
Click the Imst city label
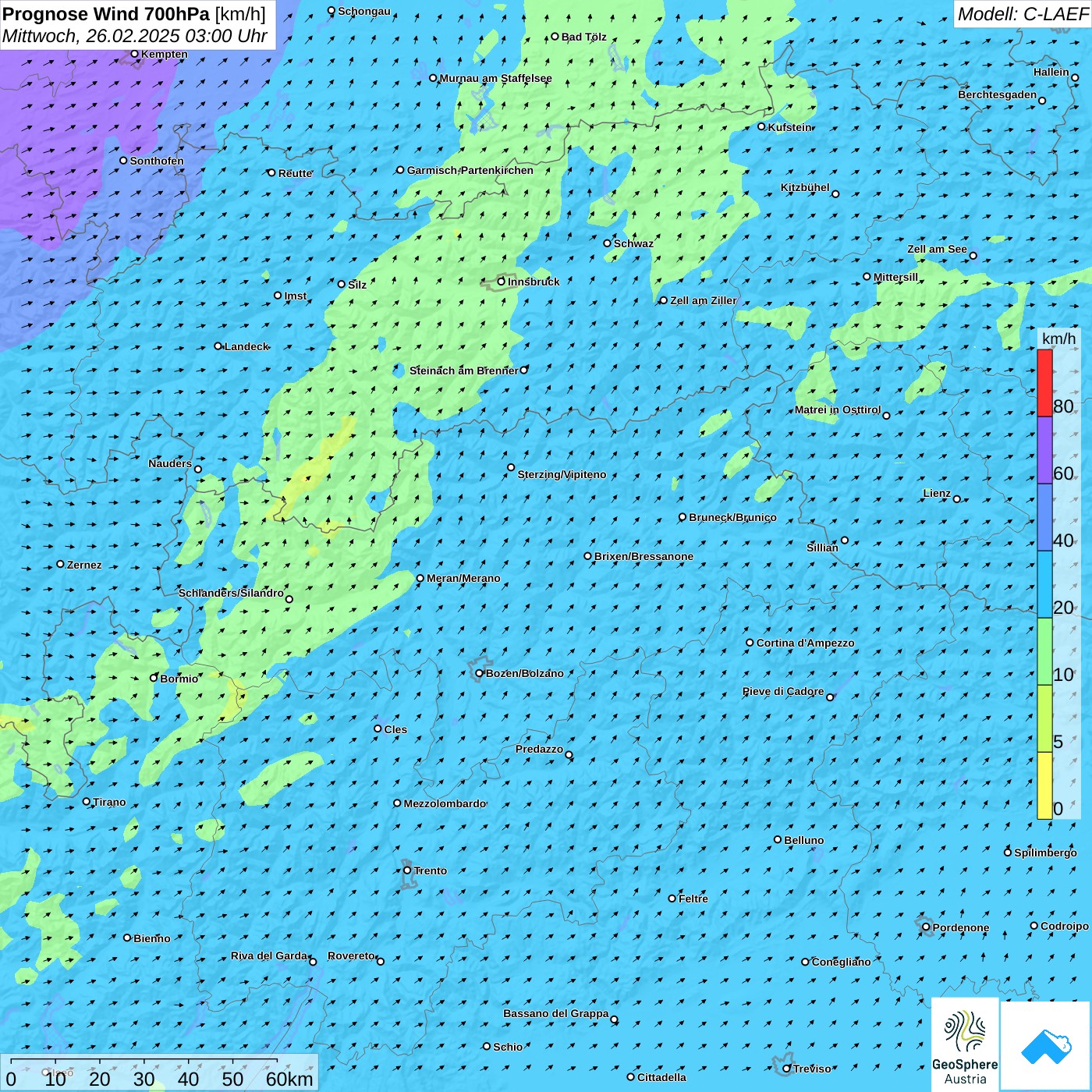point(296,296)
